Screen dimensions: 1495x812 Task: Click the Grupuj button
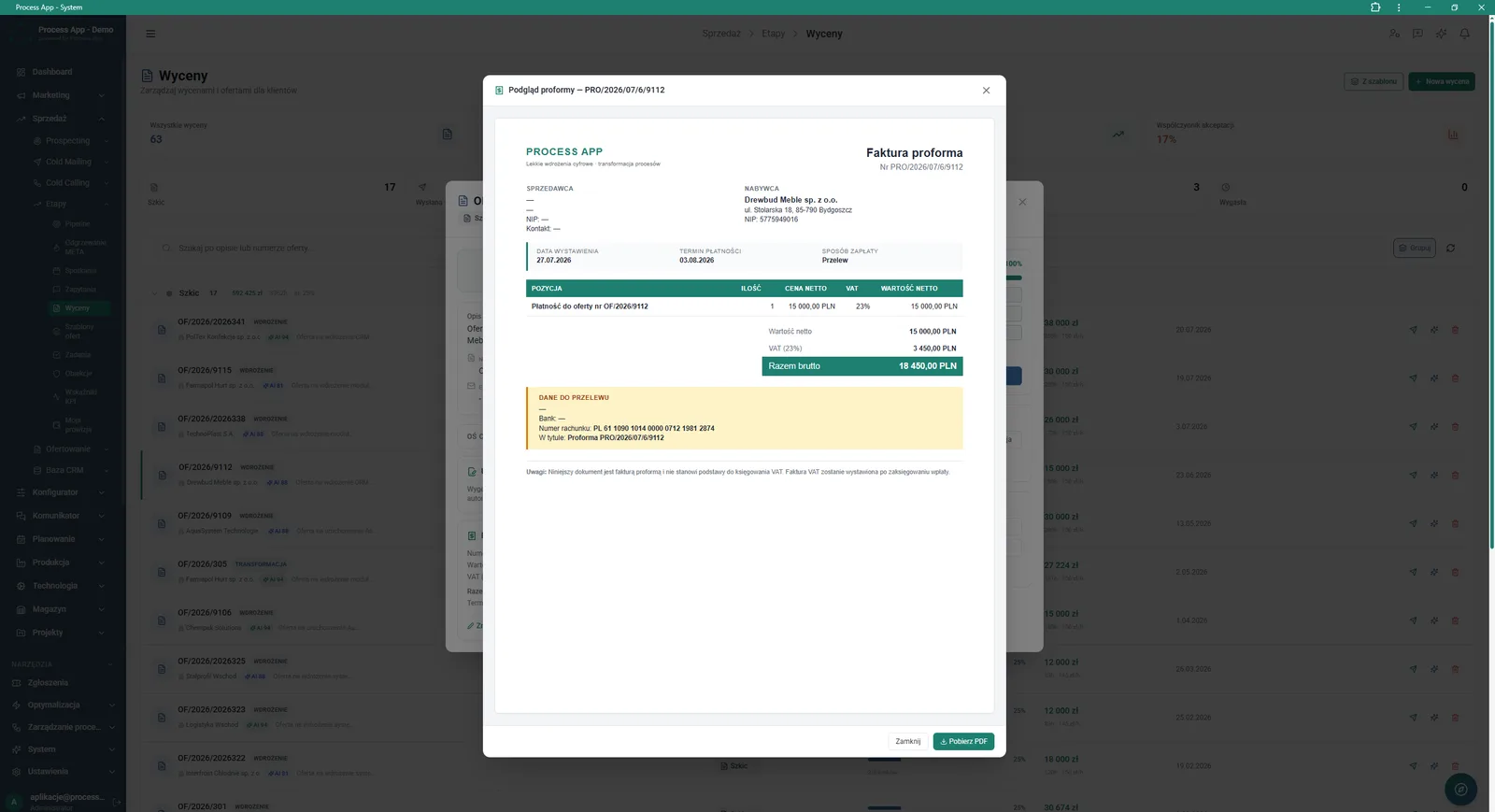(1415, 249)
